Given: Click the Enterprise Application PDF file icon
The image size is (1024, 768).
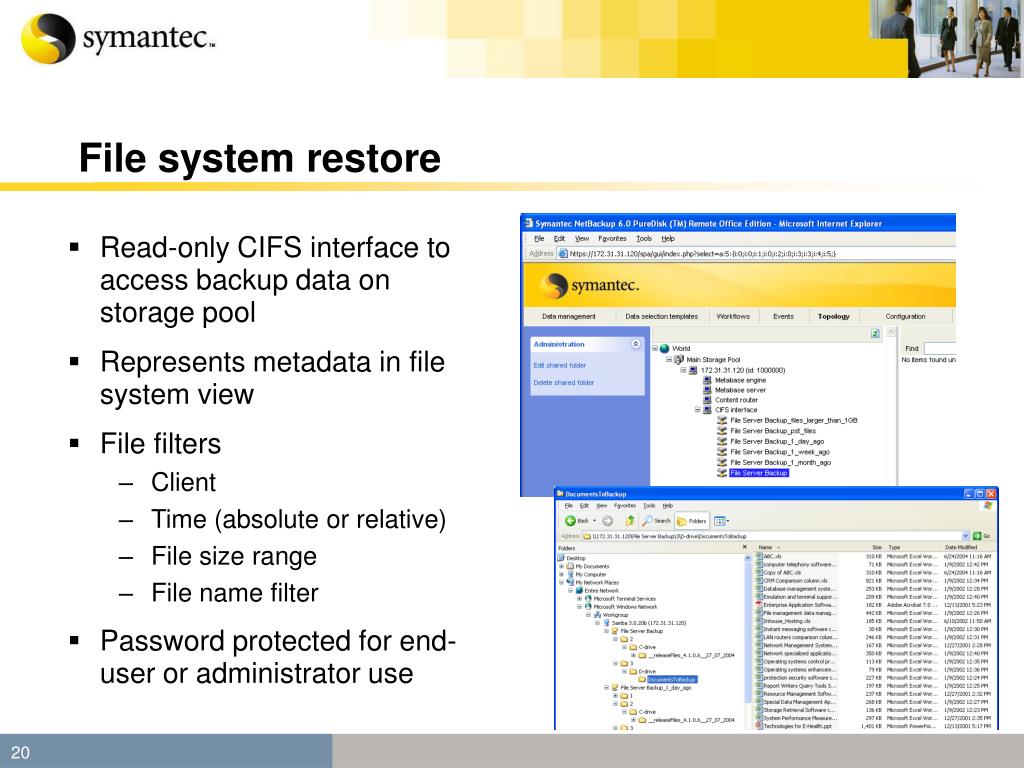Looking at the screenshot, I should coord(760,605).
